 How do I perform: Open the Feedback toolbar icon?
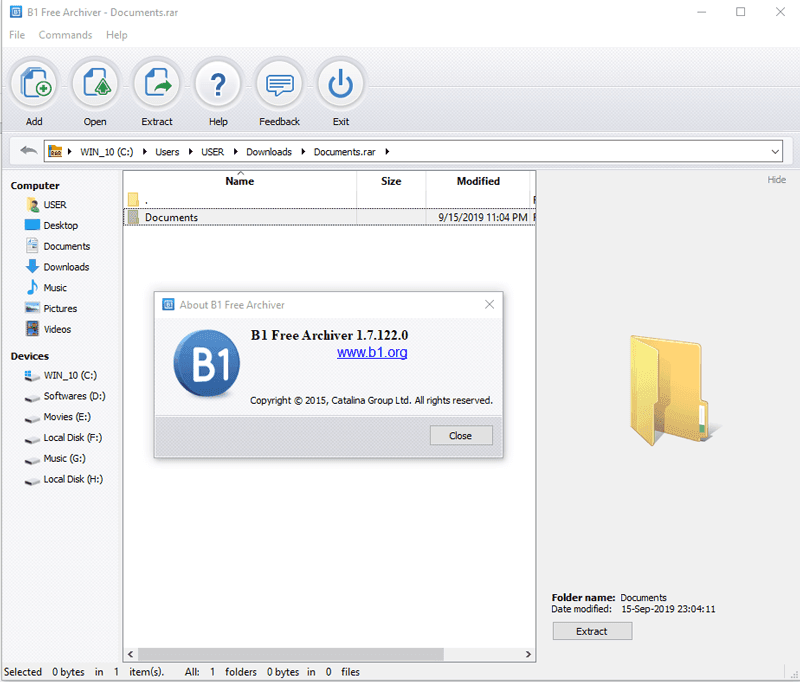280,84
